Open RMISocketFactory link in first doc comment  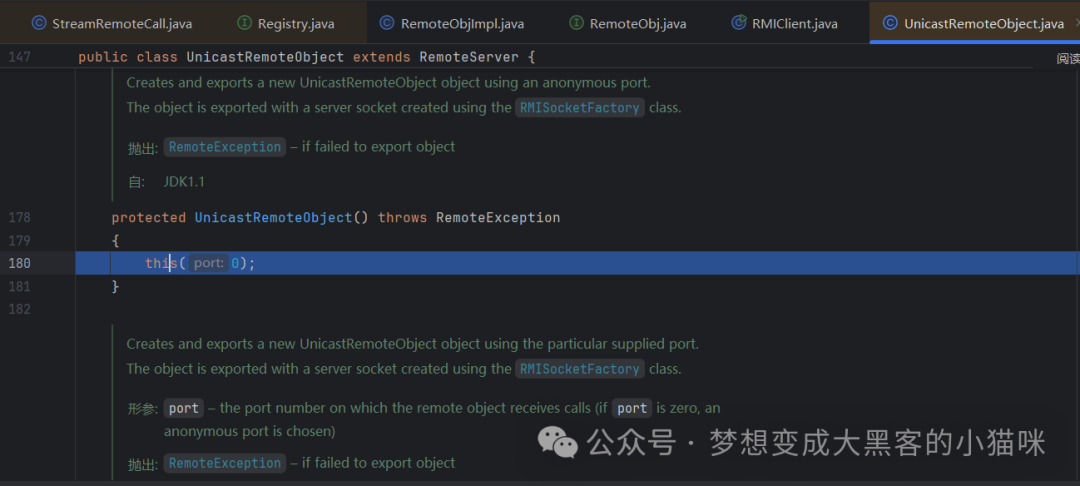click(x=580, y=108)
